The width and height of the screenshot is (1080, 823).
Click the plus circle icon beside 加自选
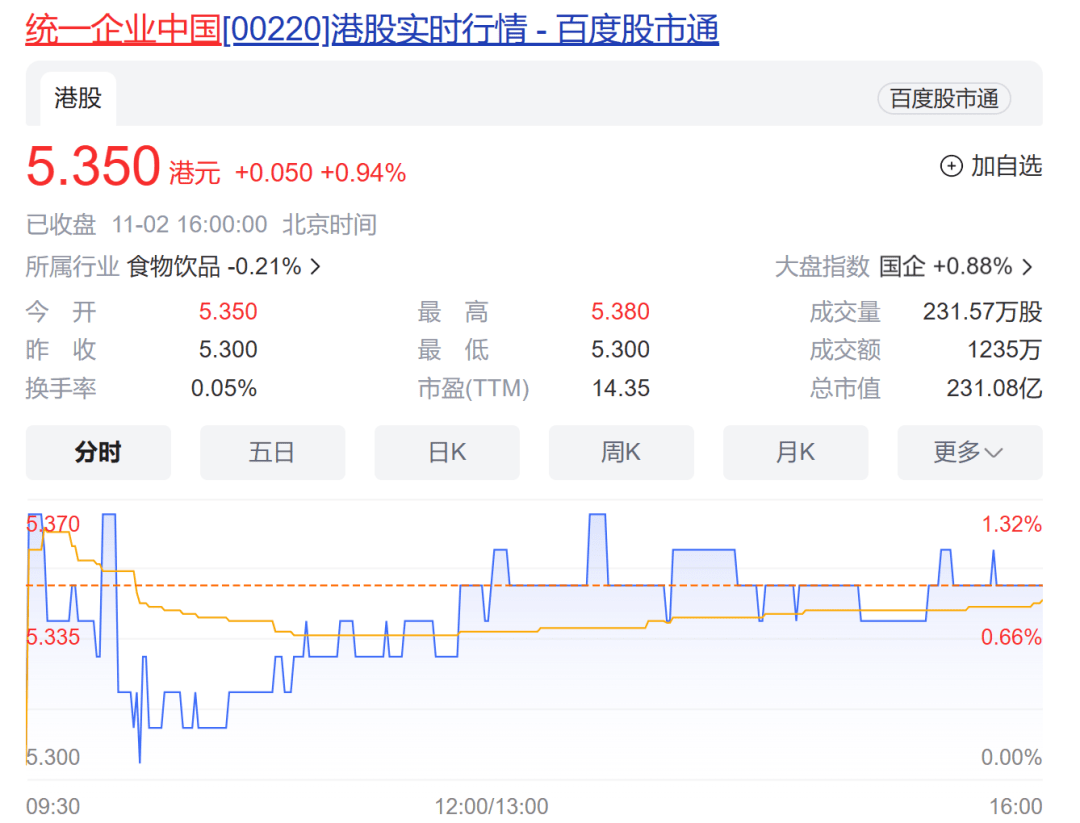951,166
